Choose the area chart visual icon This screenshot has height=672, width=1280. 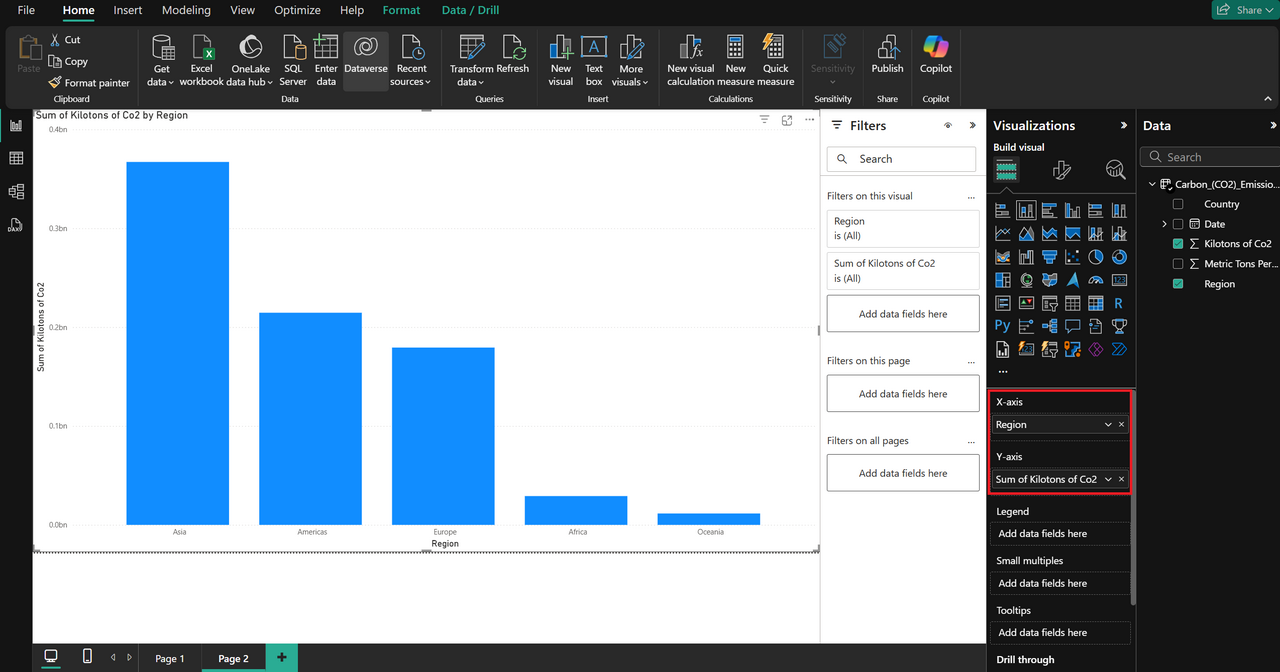point(1026,233)
